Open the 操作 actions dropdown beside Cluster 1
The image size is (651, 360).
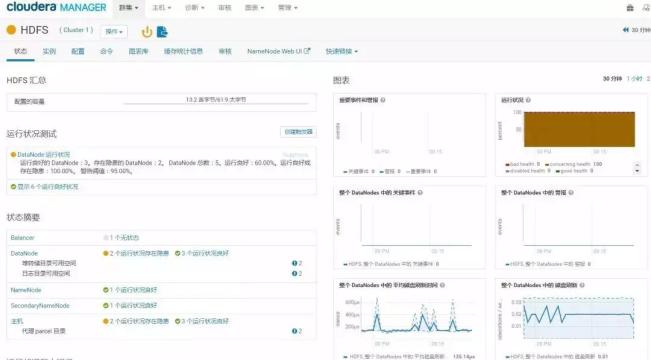[x=114, y=32]
